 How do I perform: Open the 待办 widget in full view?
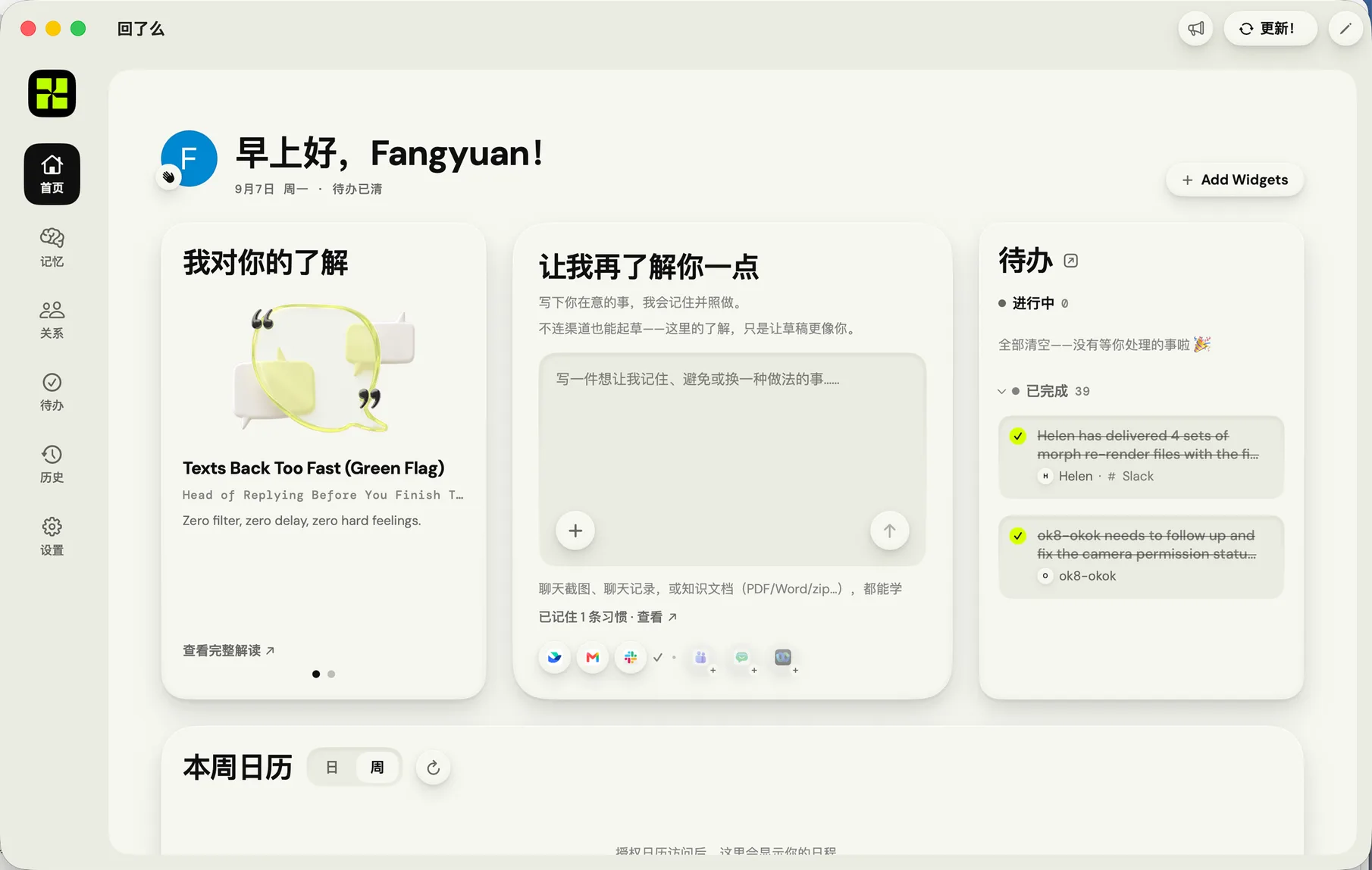coord(1070,261)
